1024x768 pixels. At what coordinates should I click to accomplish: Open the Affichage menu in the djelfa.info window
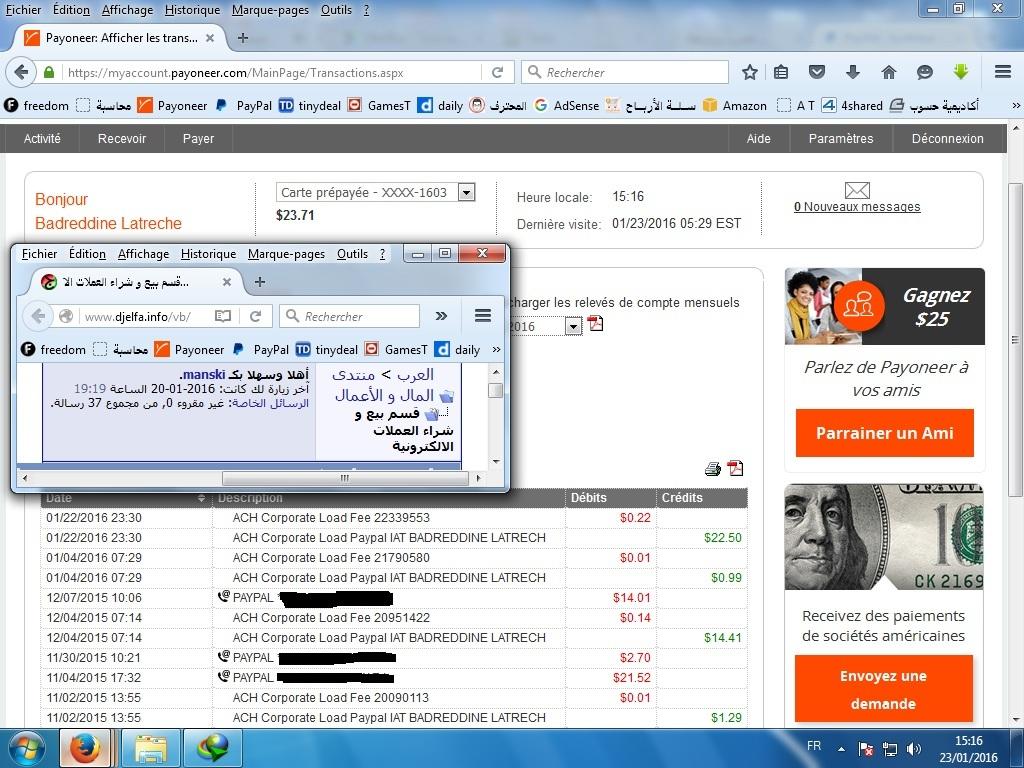pyautogui.click(x=143, y=253)
